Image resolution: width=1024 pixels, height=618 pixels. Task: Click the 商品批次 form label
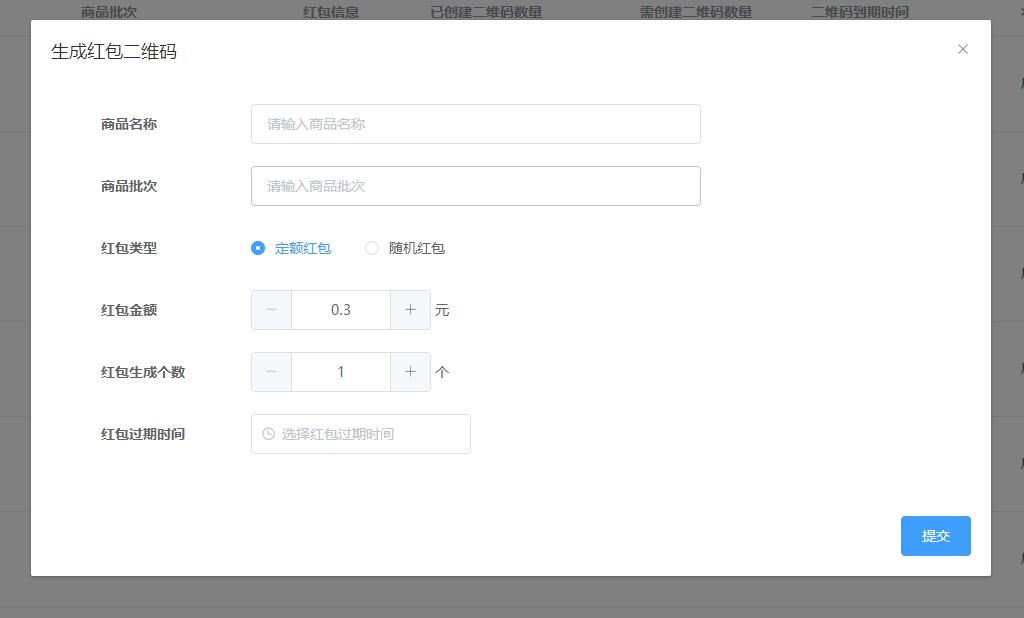(x=129, y=186)
